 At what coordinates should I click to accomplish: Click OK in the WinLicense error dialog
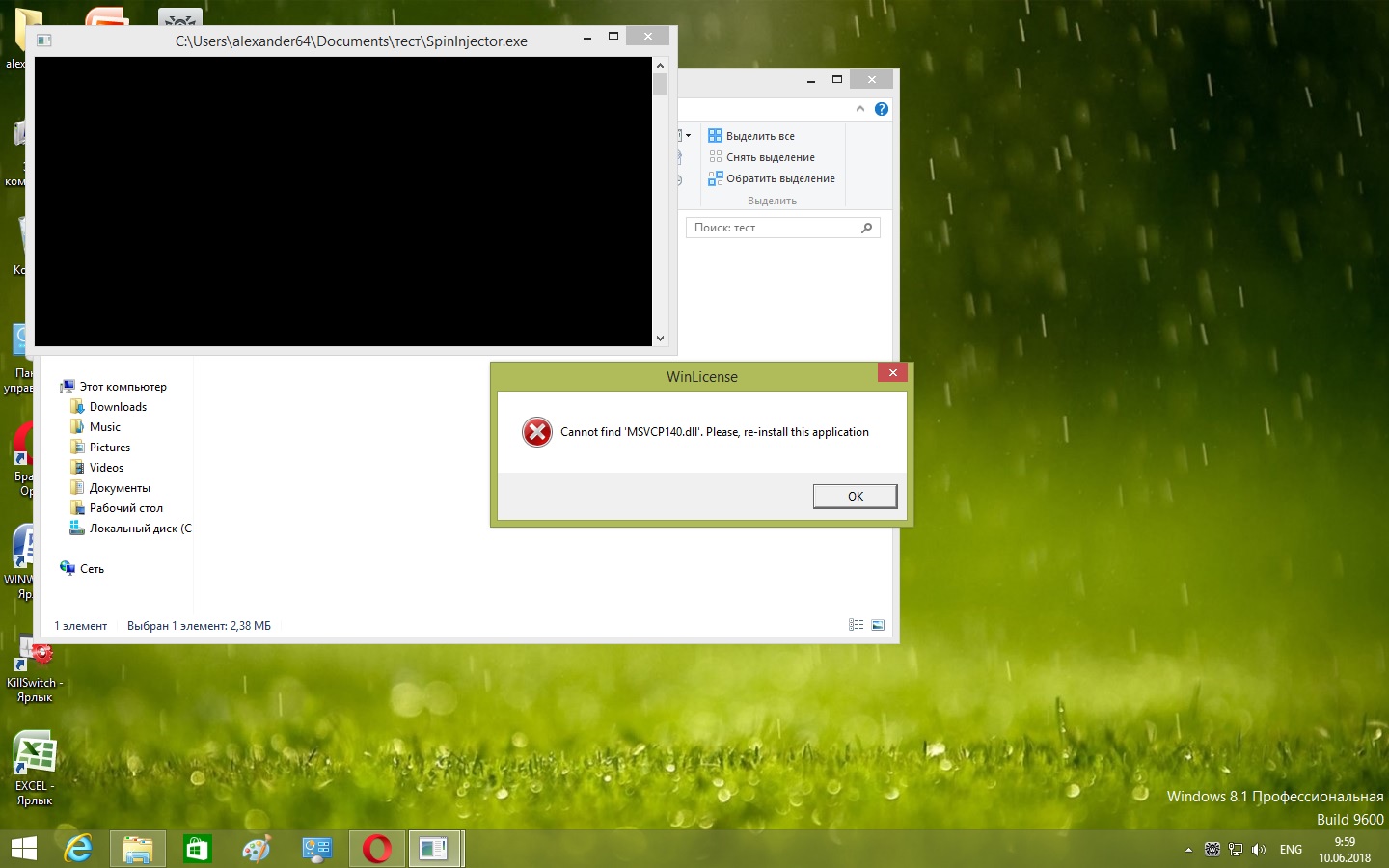point(855,496)
